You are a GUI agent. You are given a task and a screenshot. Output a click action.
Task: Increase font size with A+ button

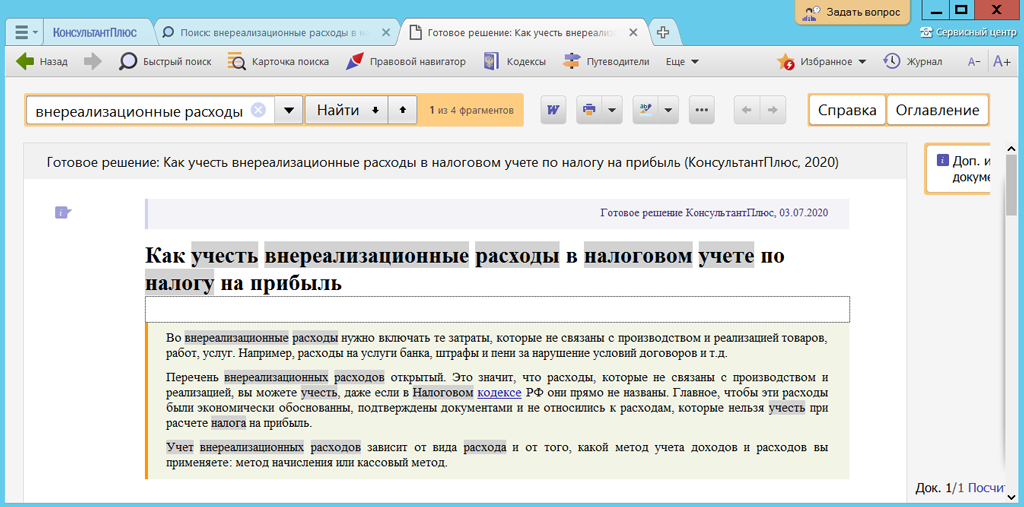coord(1001,62)
